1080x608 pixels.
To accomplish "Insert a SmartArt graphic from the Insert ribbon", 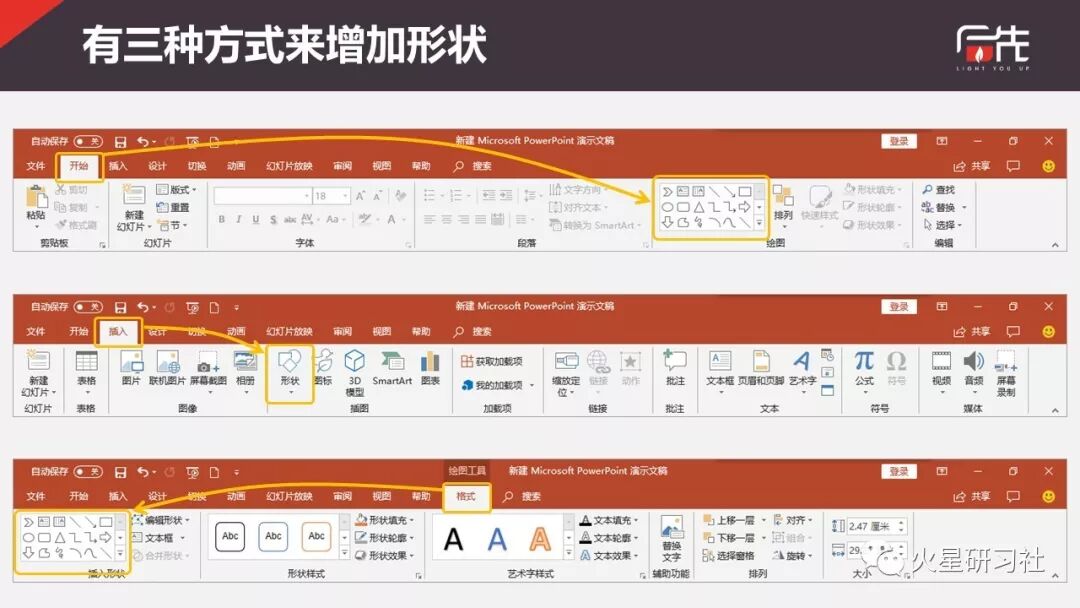I will (392, 367).
